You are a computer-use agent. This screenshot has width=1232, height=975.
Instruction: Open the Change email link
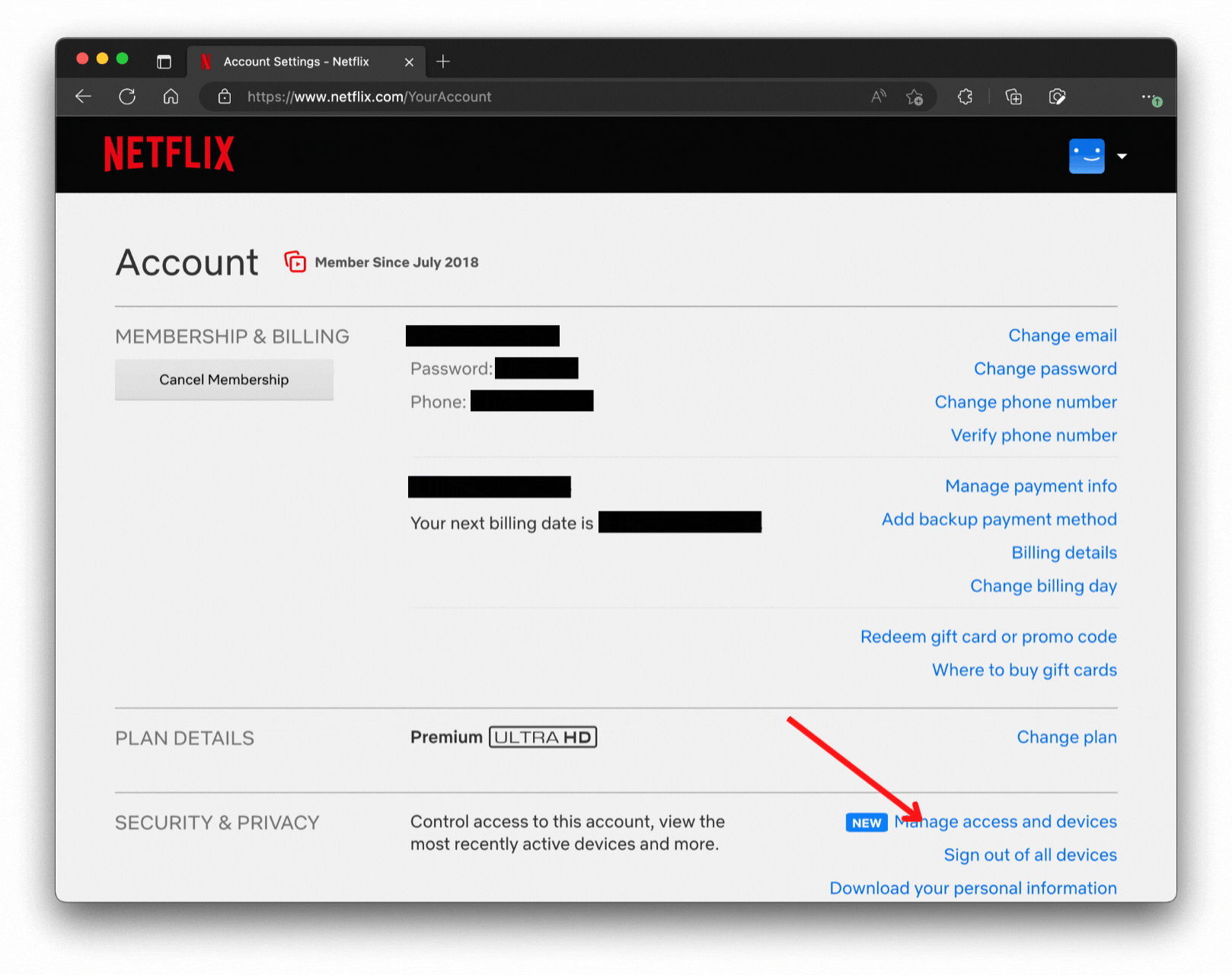click(1062, 336)
